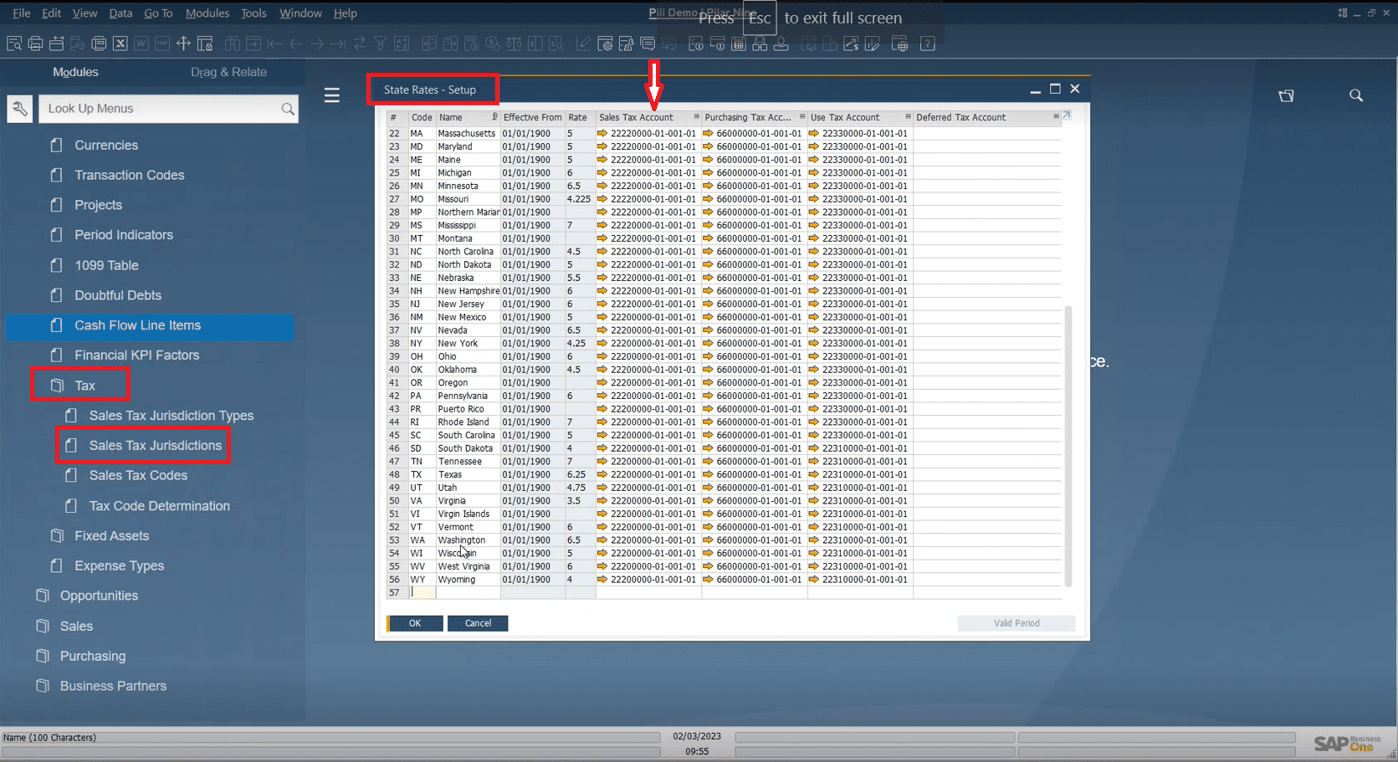This screenshot has width=1398, height=762.
Task: Open Form Settings from the toolbar
Action: [606, 44]
